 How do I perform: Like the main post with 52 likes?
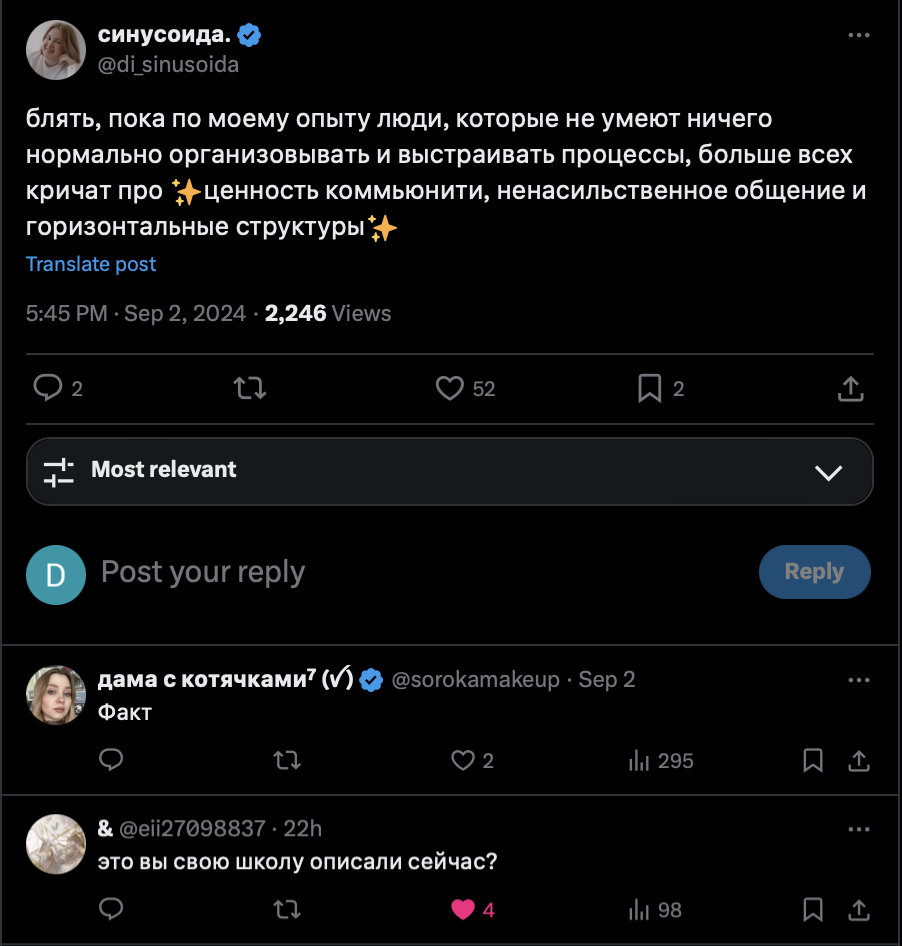(x=450, y=388)
